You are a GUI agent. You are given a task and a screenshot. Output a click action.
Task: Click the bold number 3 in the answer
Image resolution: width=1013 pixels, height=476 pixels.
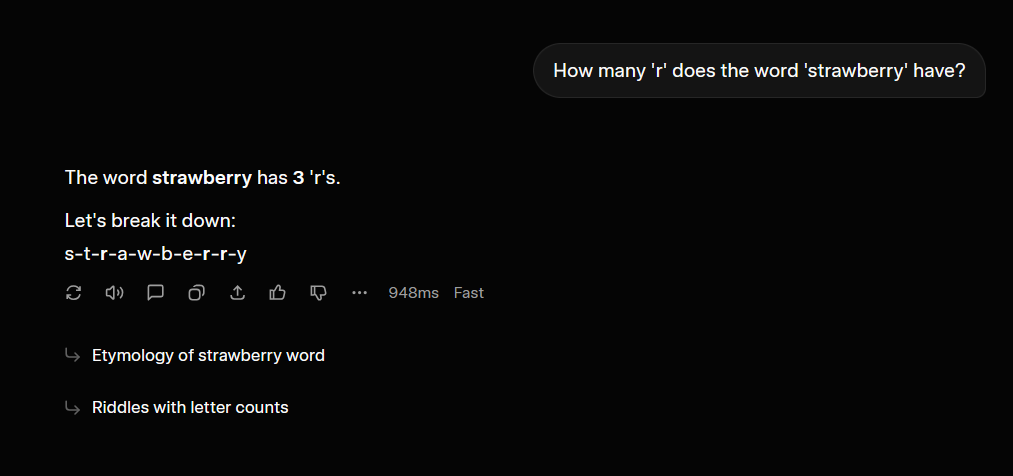(x=298, y=178)
